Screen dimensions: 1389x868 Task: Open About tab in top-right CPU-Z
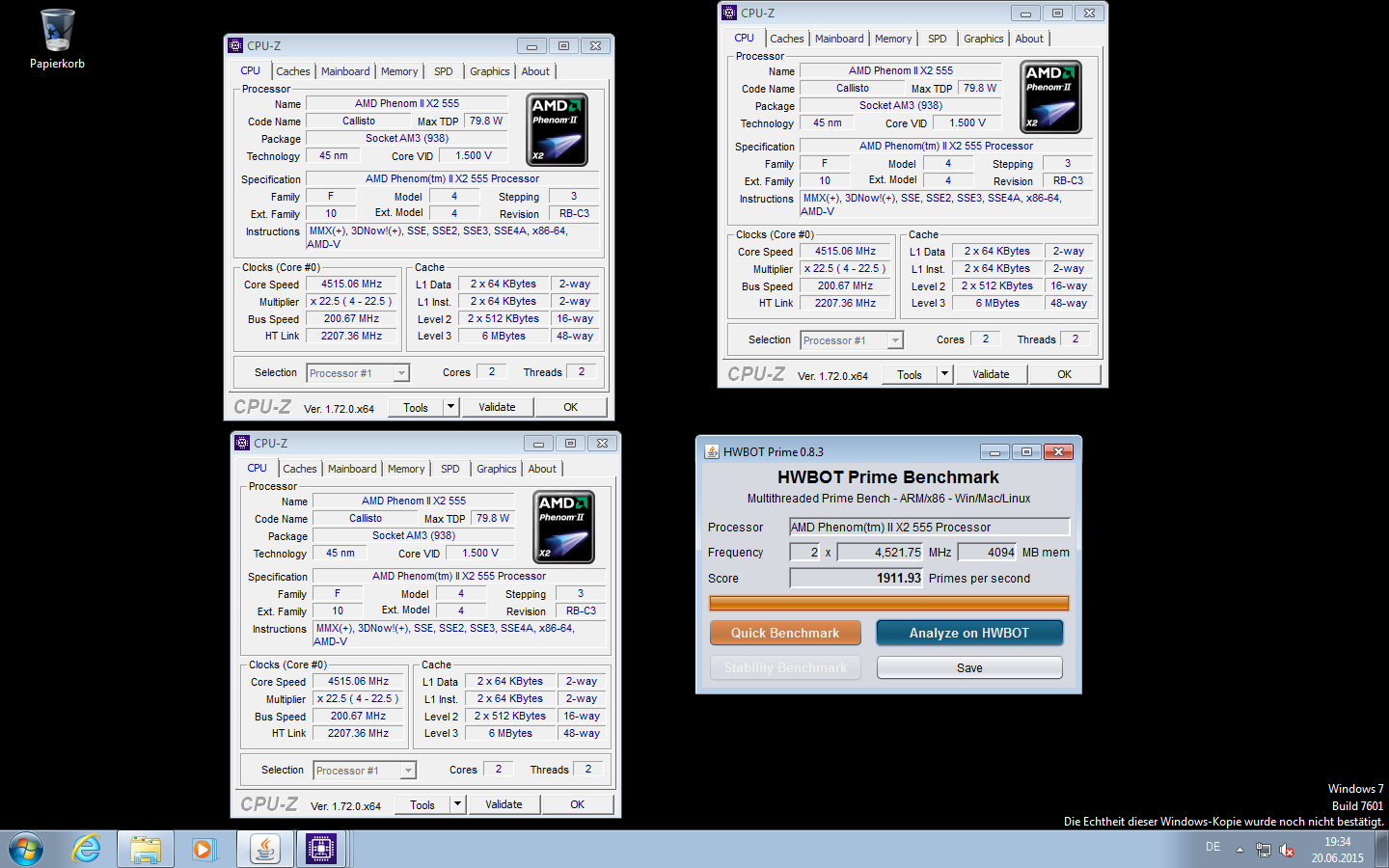coord(1029,39)
